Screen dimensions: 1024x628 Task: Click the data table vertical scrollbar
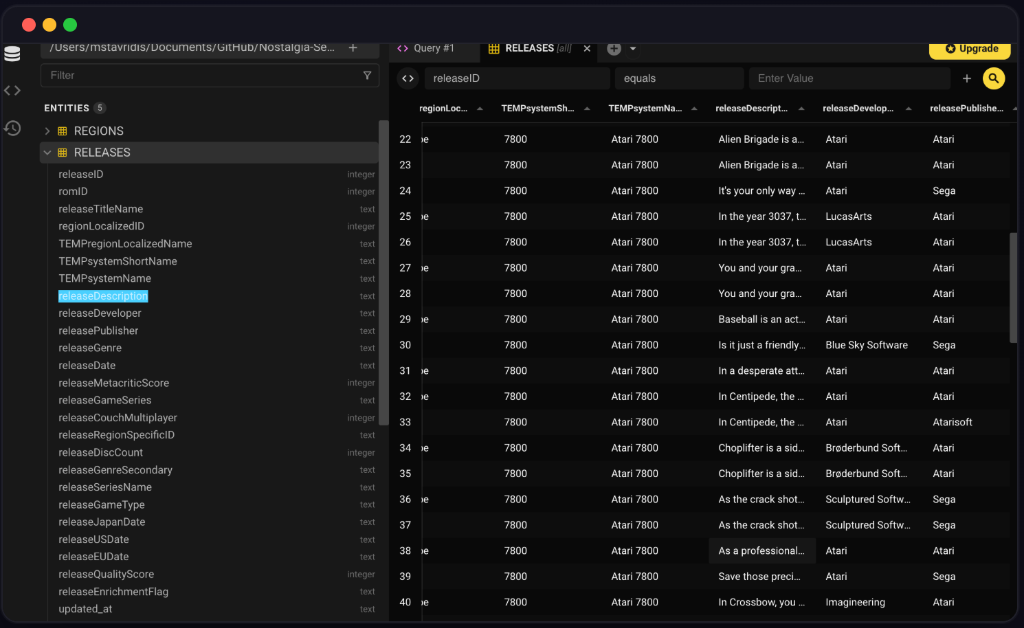click(x=1013, y=288)
